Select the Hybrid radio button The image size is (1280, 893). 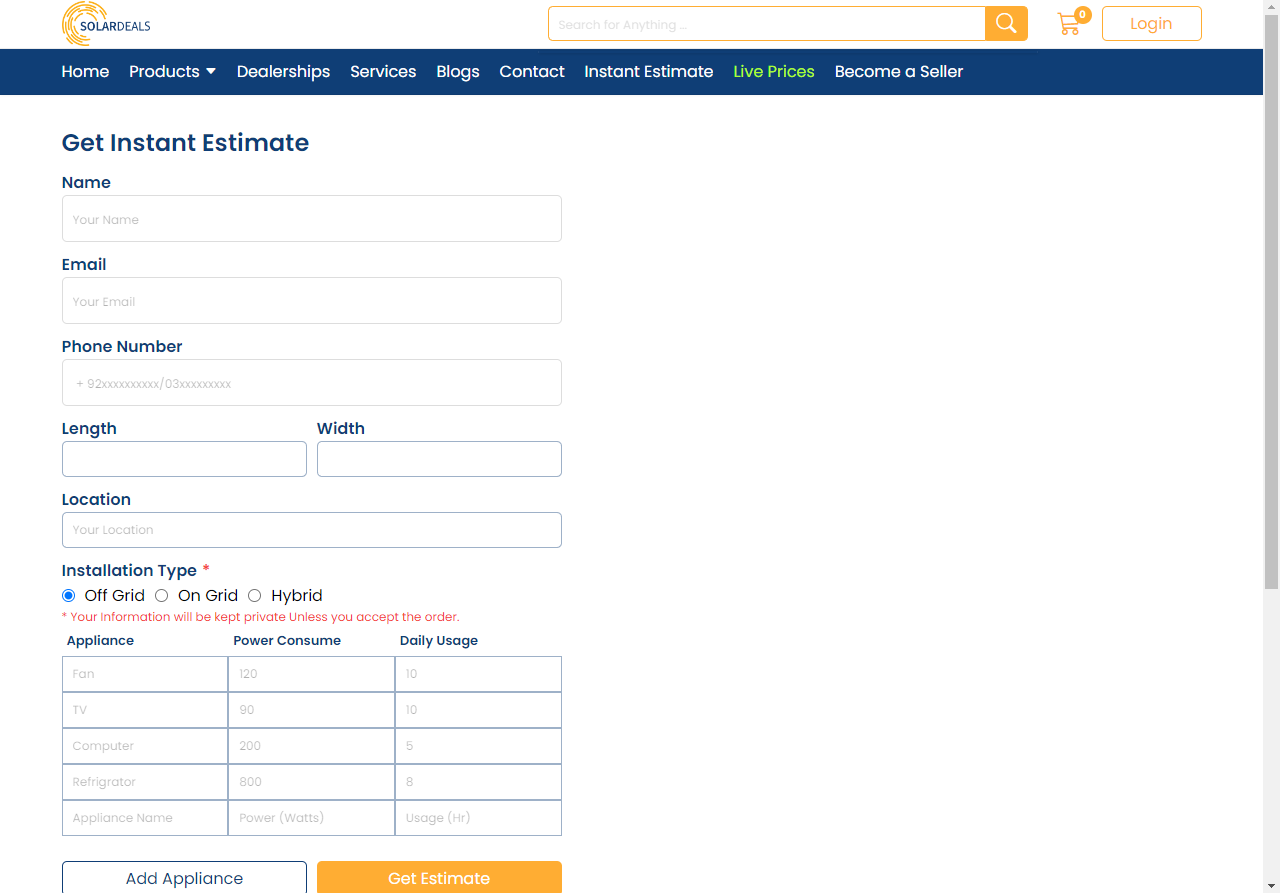(x=254, y=596)
